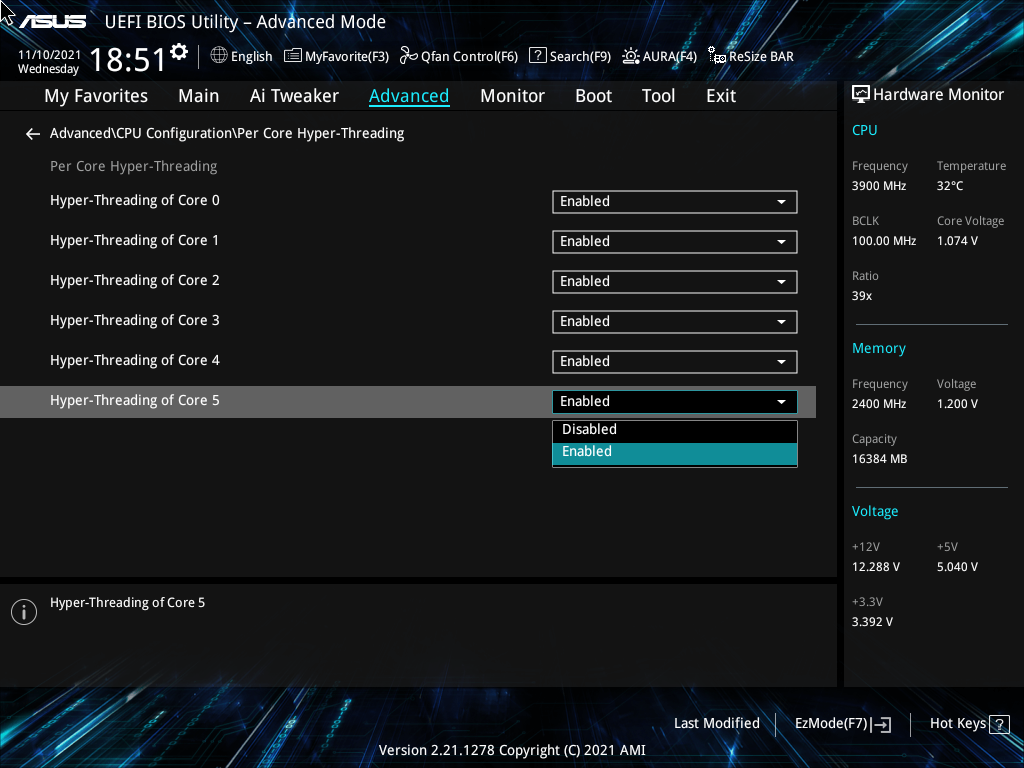Click the back arrow beside the breadcrumb path
This screenshot has width=1024, height=768.
(33, 134)
